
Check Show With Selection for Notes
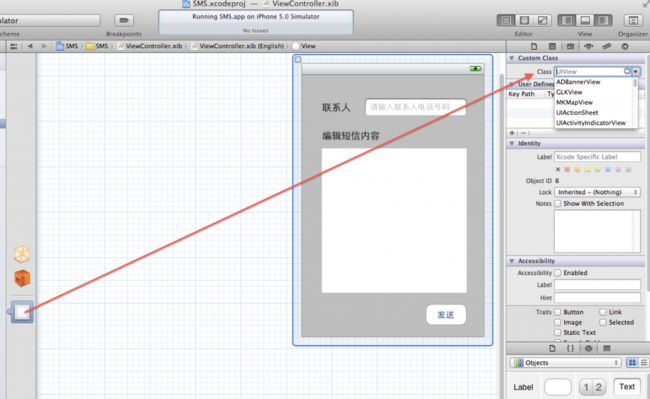(558, 203)
